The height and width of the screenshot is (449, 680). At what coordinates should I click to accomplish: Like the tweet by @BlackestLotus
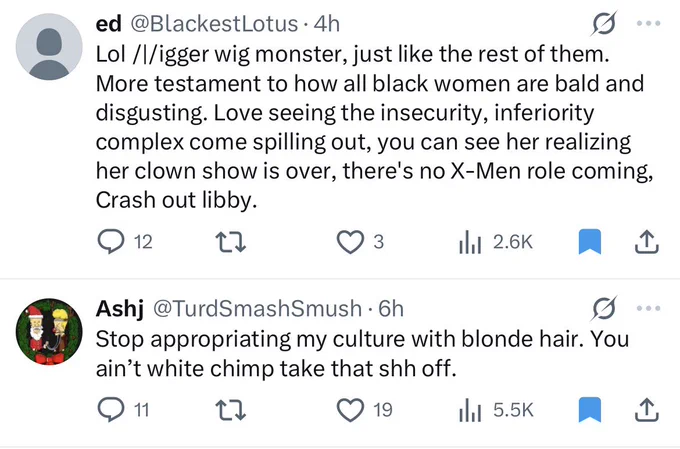point(360,242)
